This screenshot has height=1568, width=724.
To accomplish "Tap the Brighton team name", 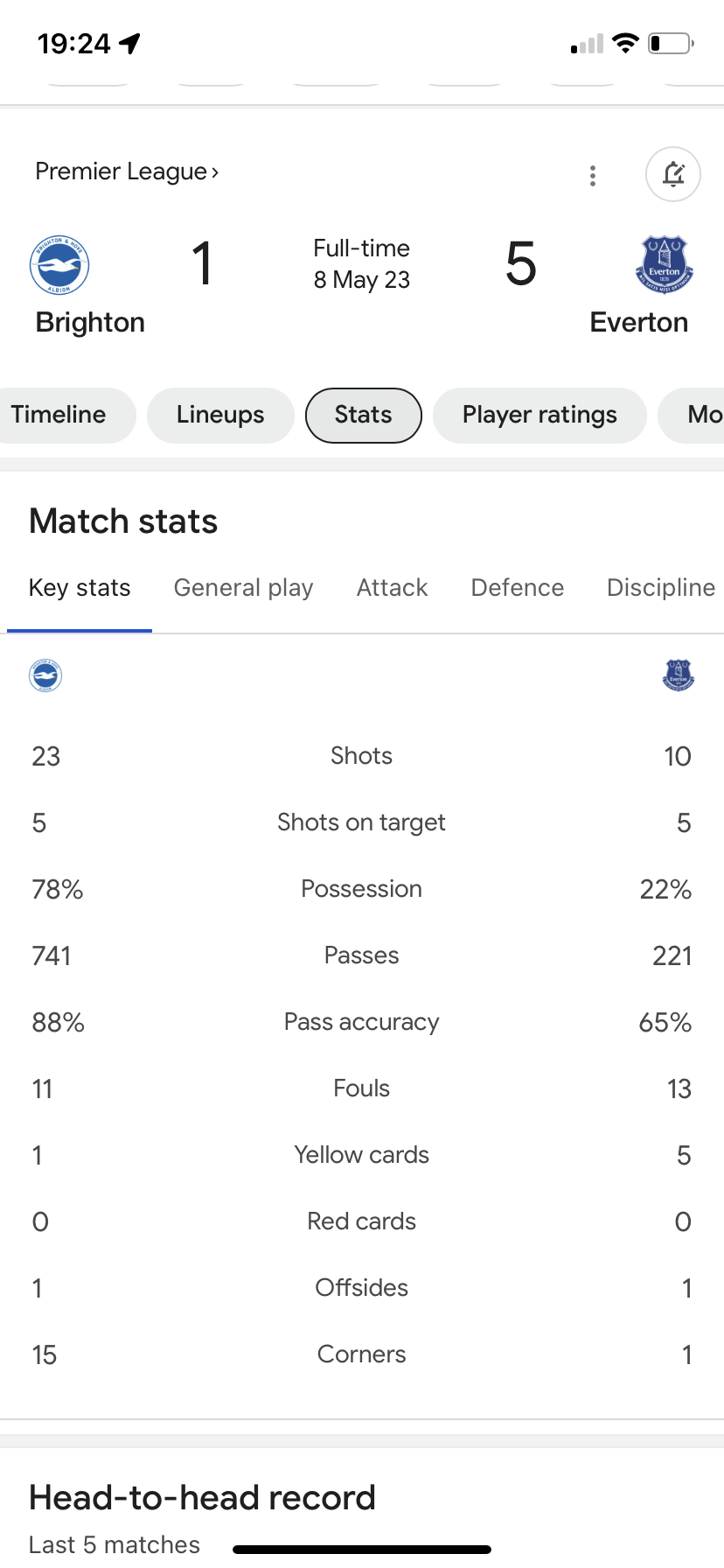I will (x=90, y=322).
